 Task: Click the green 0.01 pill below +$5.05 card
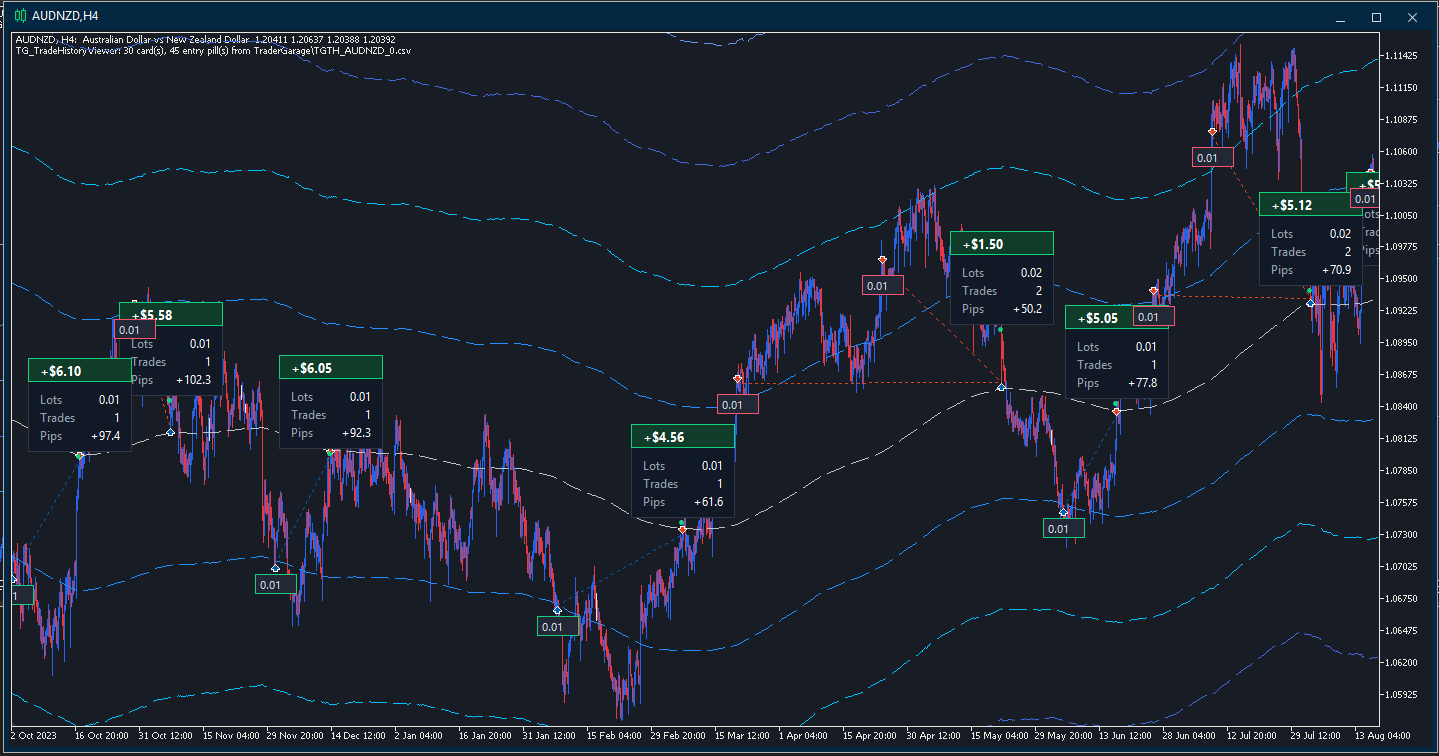click(1063, 528)
